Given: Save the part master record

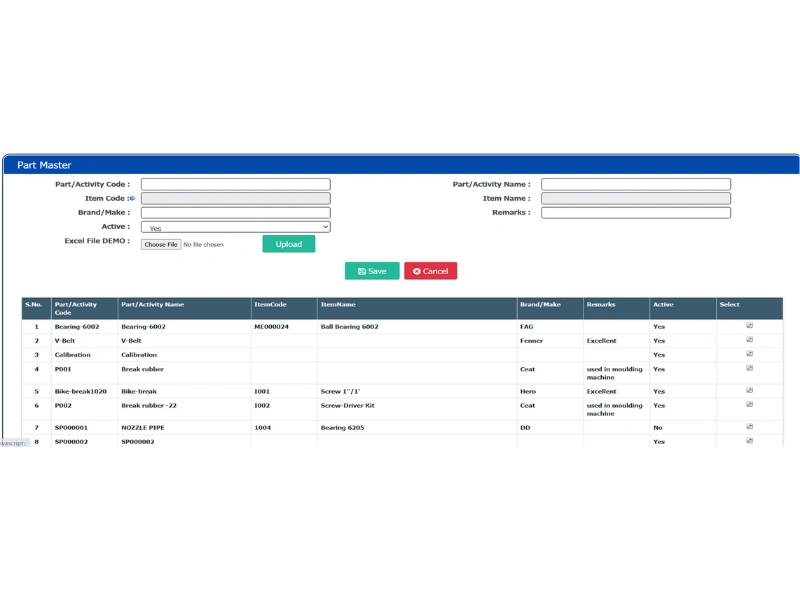Looking at the screenshot, I should tap(371, 270).
